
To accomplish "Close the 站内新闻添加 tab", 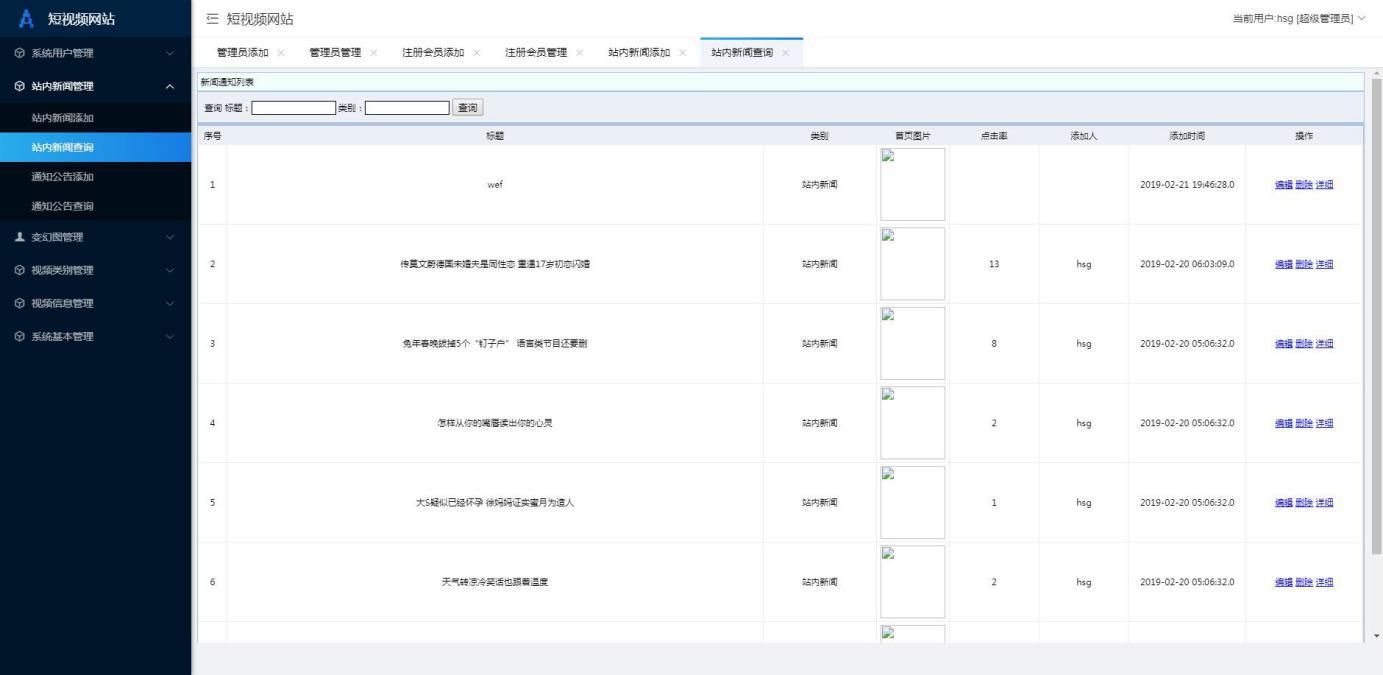I will click(x=683, y=53).
